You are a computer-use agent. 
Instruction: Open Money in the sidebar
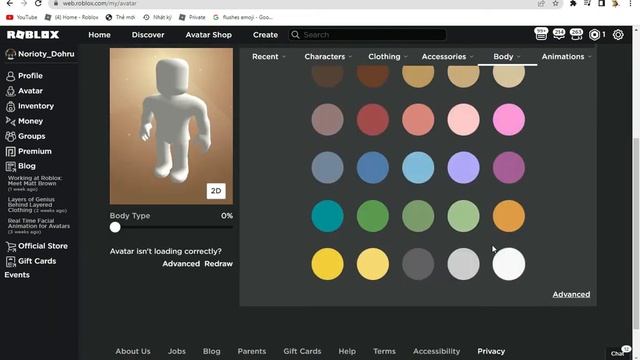(24, 121)
